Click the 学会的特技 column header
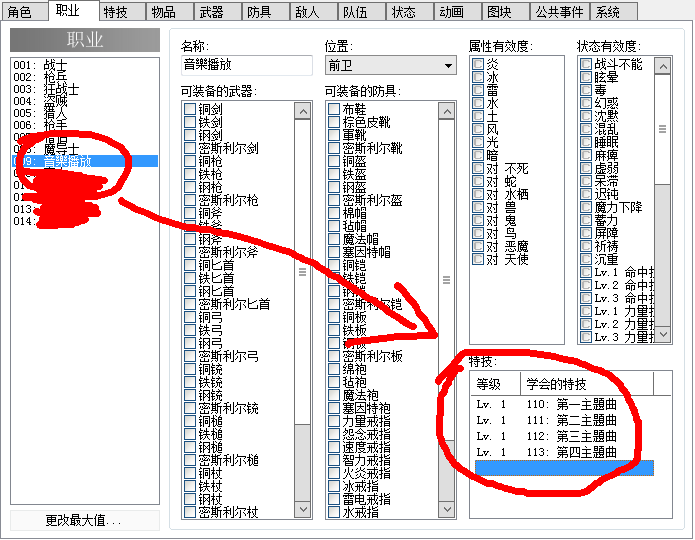This screenshot has width=695, height=540. click(587, 384)
